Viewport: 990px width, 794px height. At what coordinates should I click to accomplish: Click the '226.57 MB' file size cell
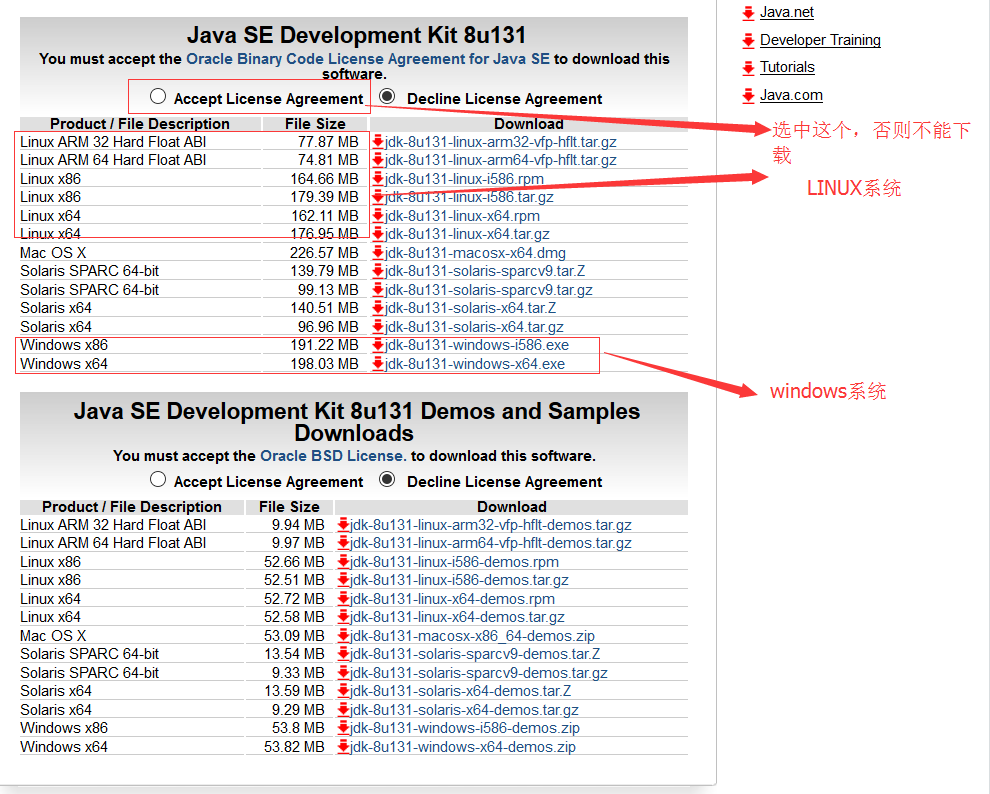(x=324, y=253)
